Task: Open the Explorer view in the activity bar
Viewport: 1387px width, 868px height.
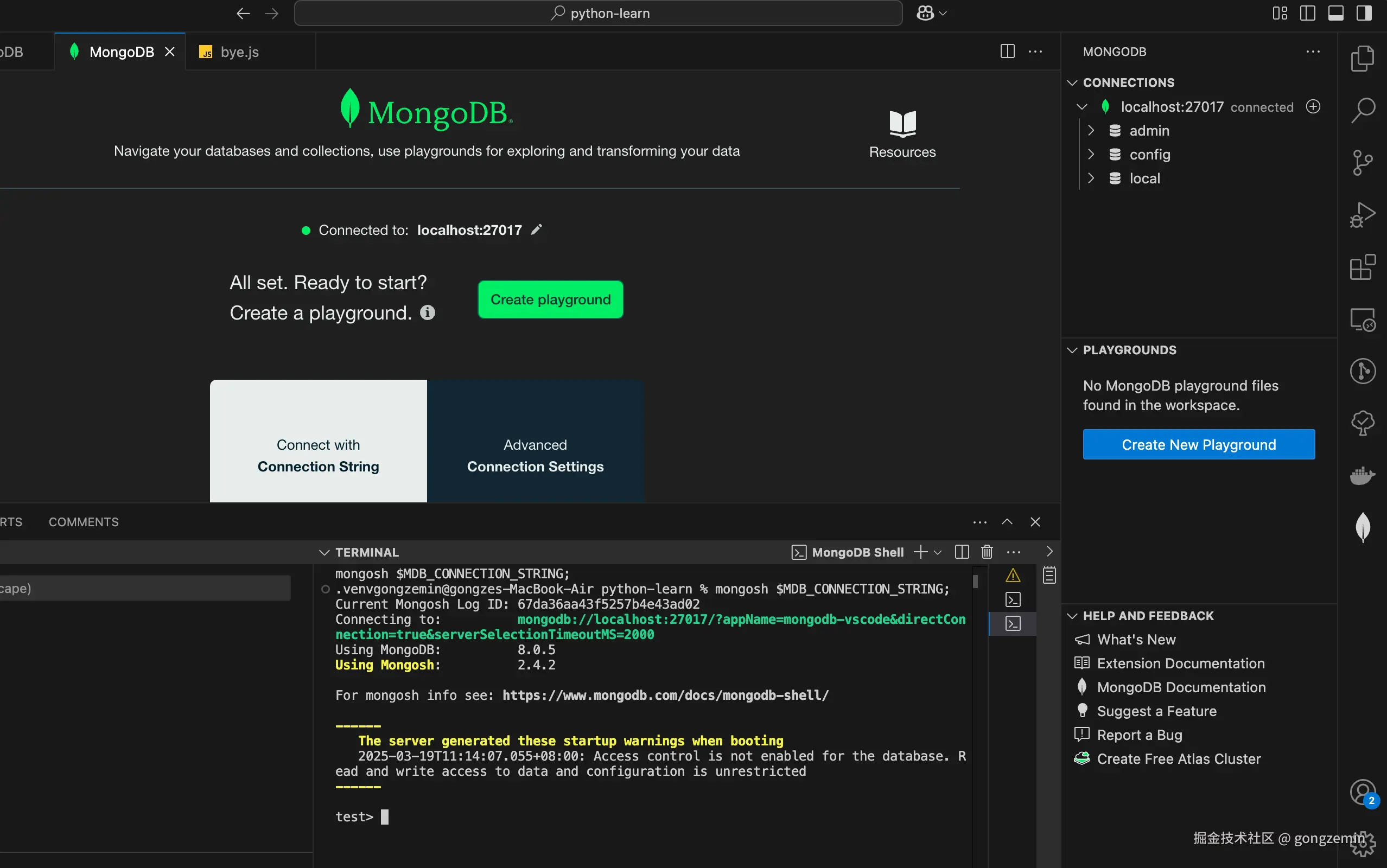Action: [1363, 58]
